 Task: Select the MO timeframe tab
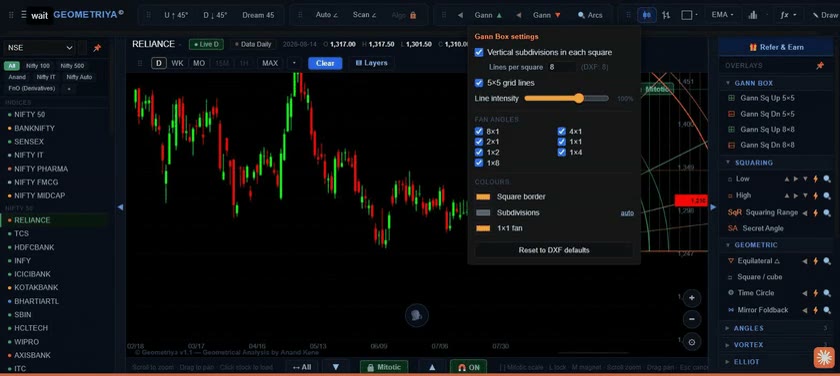click(199, 63)
